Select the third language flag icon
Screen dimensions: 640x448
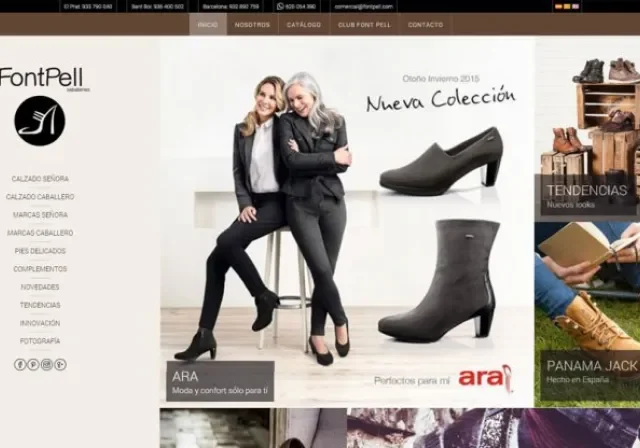pyautogui.click(x=576, y=6)
